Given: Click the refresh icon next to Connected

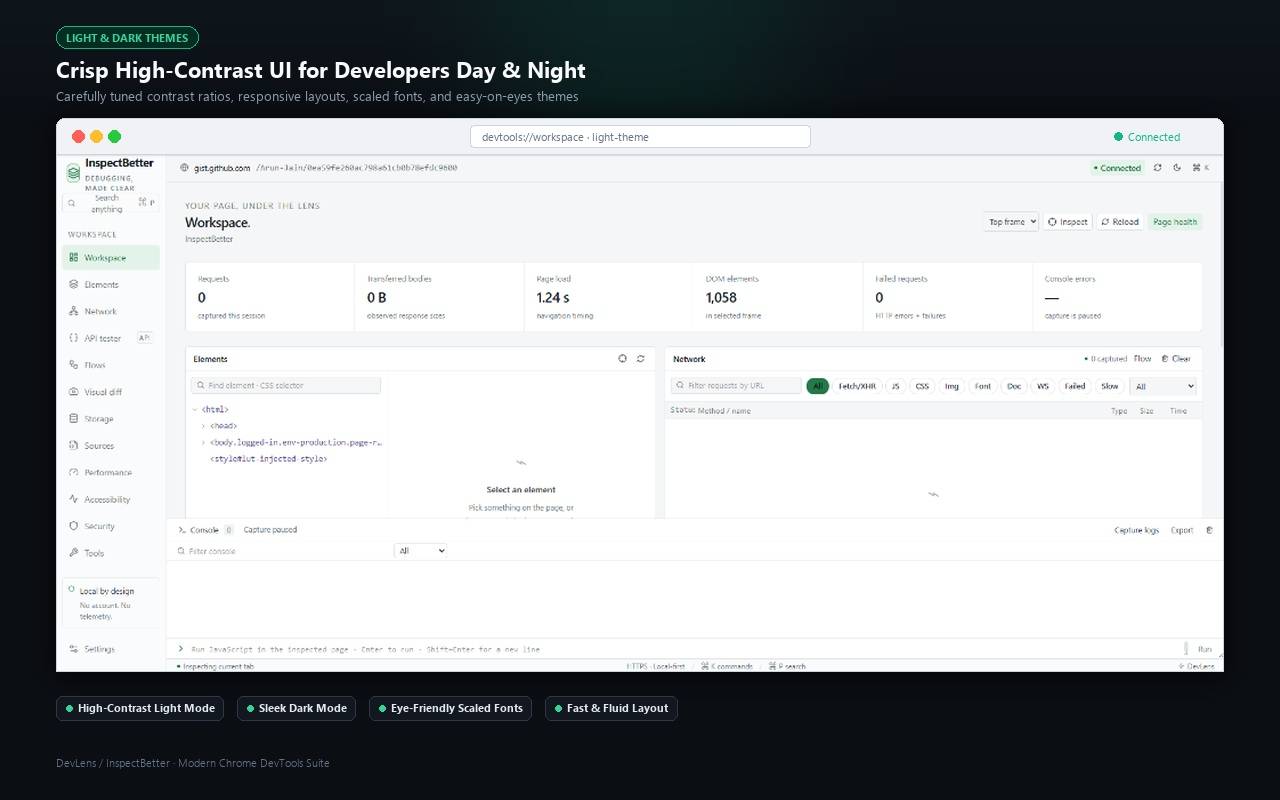Looking at the screenshot, I should point(1158,168).
